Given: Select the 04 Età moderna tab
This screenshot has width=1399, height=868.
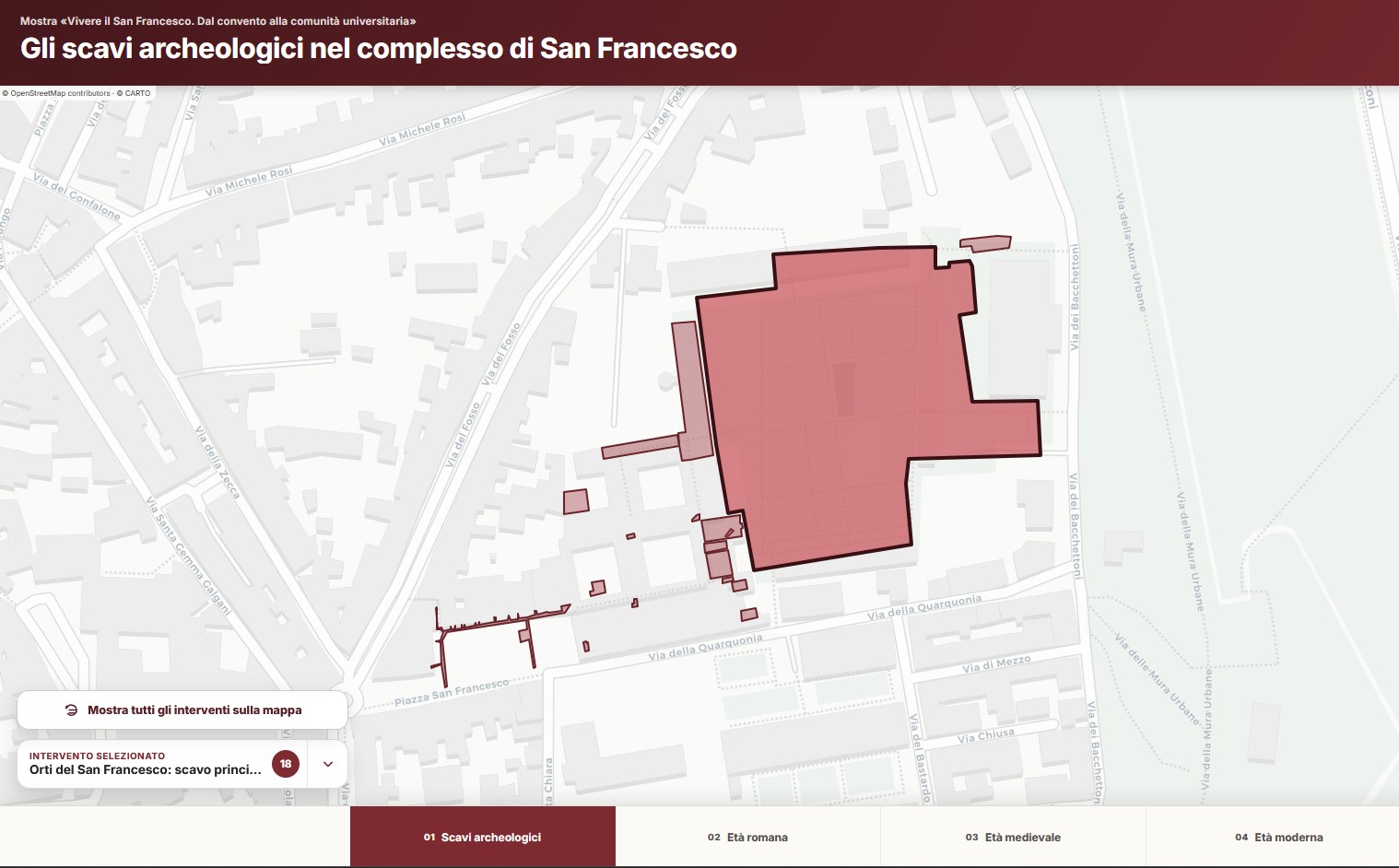Looking at the screenshot, I should (1278, 837).
